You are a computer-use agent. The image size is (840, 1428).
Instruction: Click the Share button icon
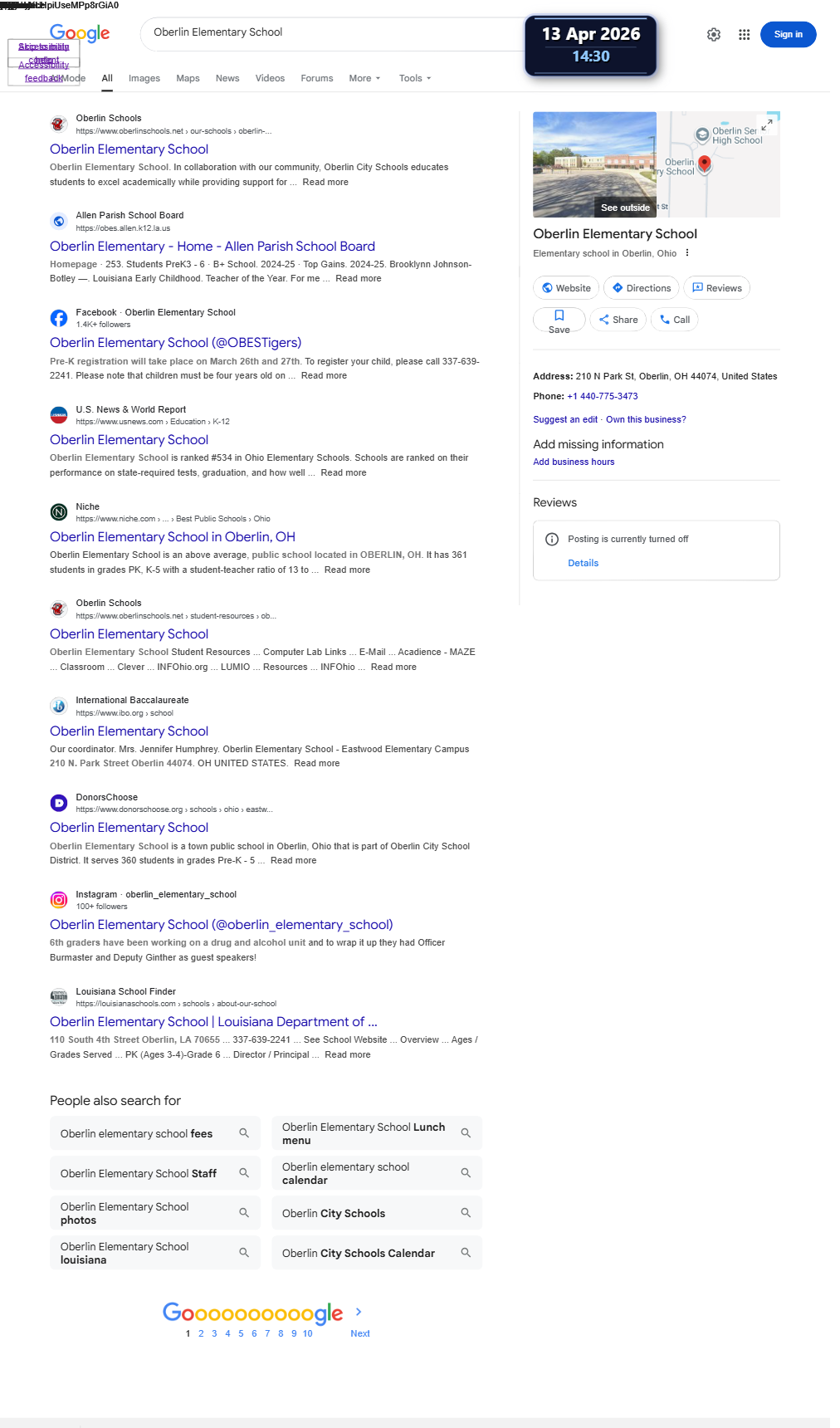coord(604,320)
